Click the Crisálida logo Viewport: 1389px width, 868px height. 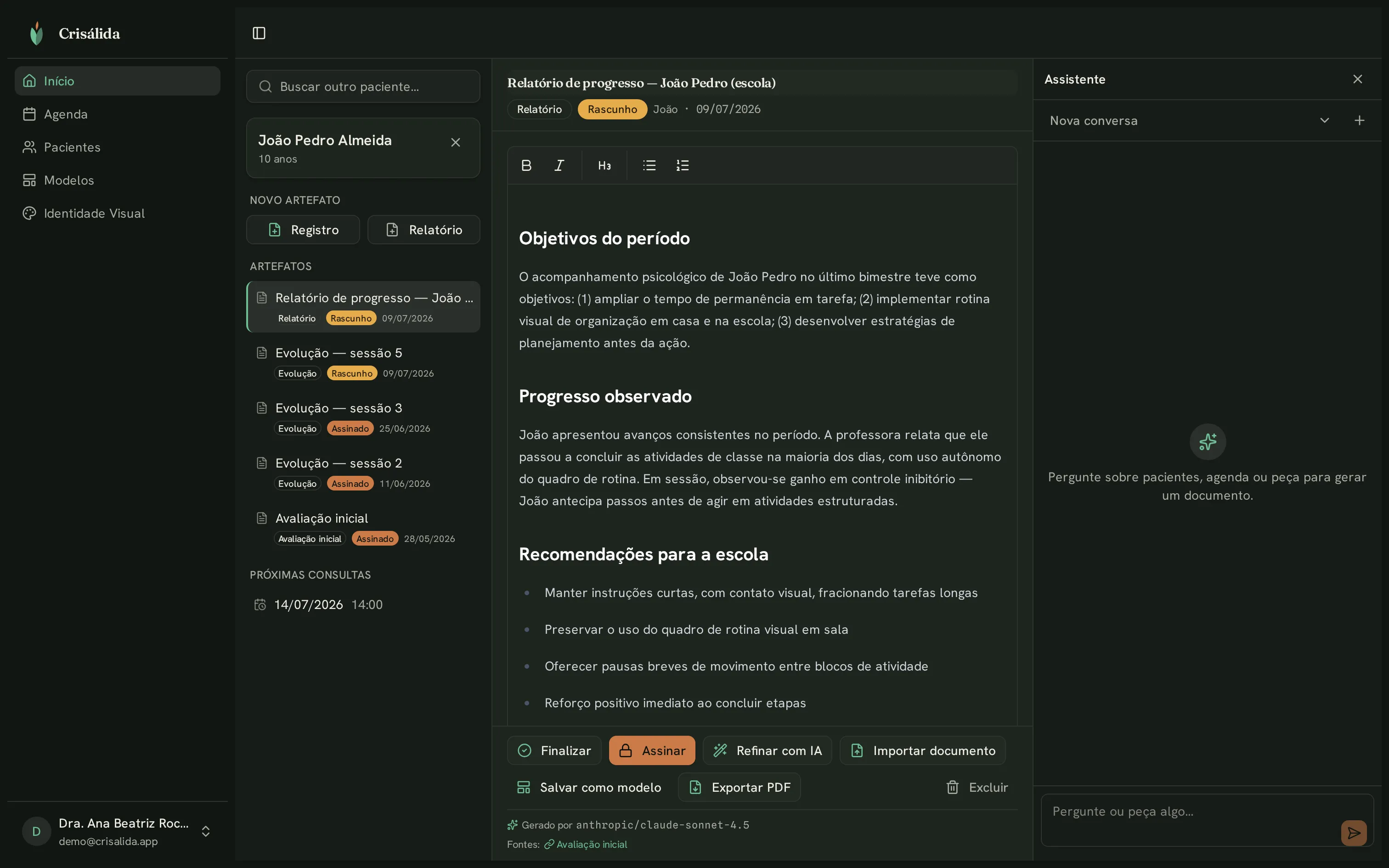tap(36, 33)
